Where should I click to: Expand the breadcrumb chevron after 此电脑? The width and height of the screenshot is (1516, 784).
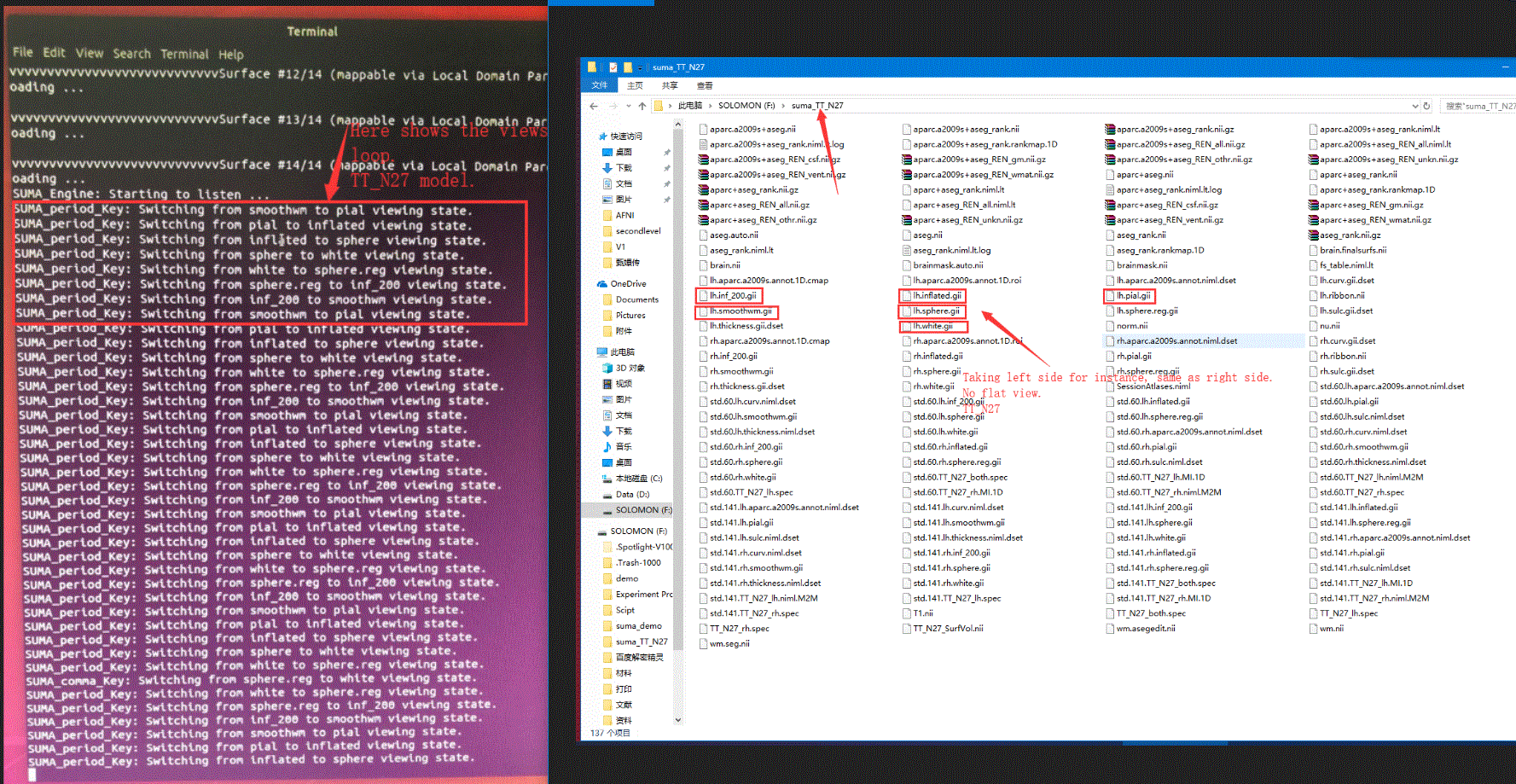709,106
